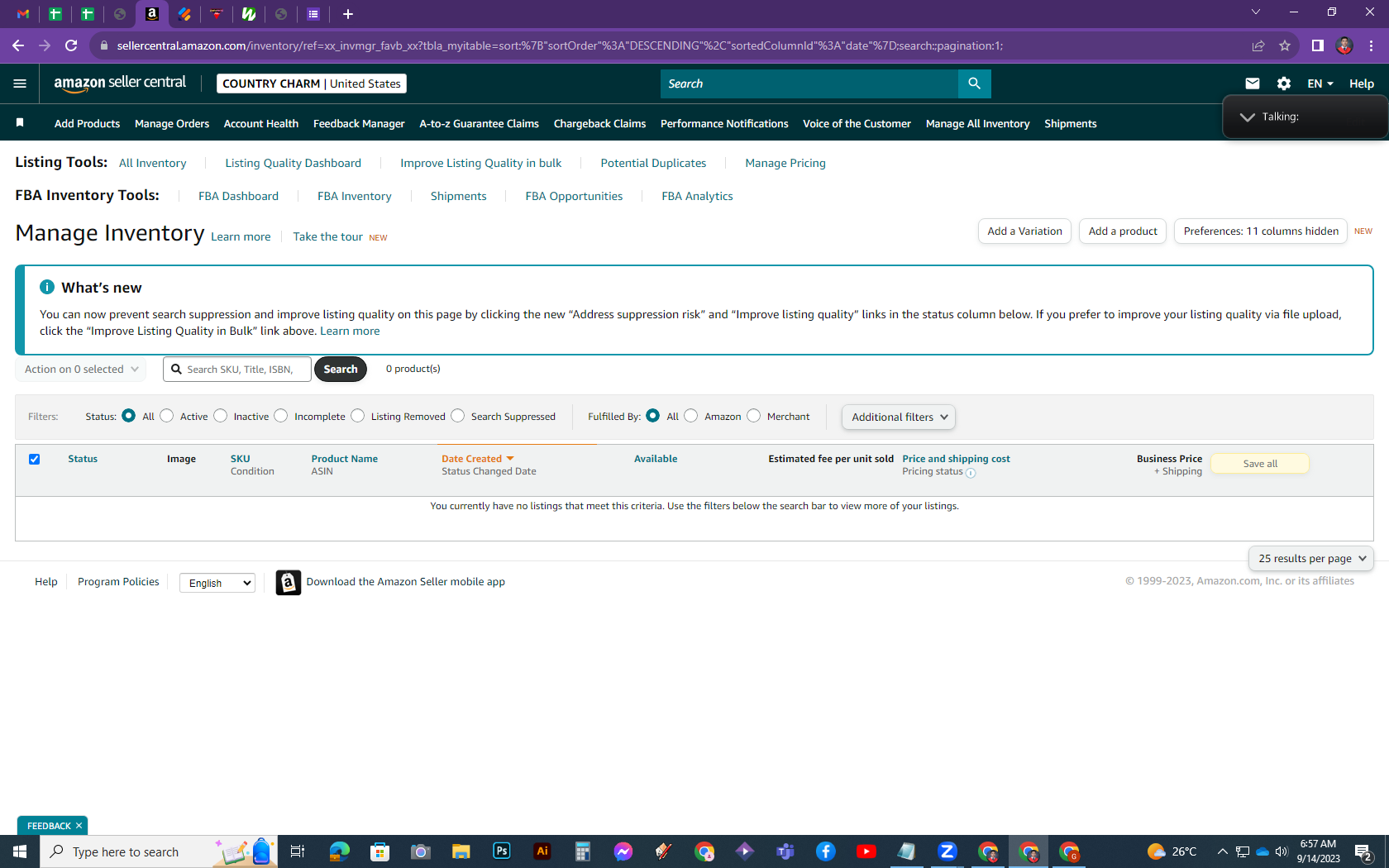The height and width of the screenshot is (868, 1389).
Task: Click the Save all button
Action: 1260,464
